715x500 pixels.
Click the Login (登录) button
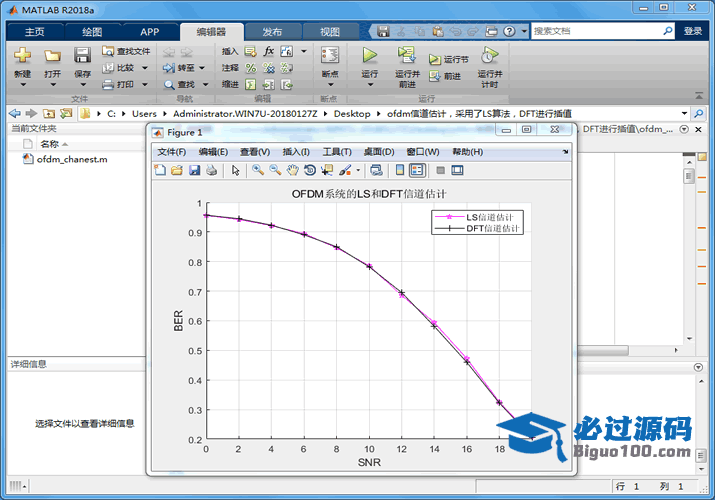tap(693, 31)
